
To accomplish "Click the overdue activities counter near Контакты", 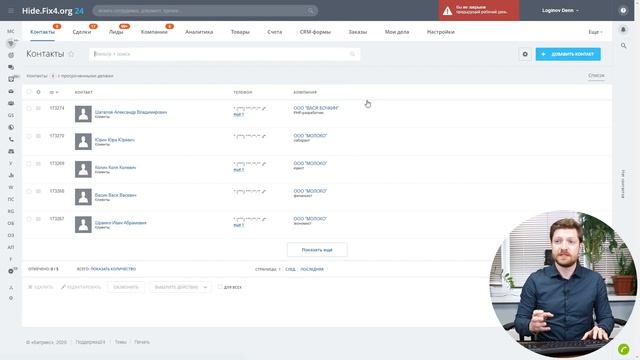I will [x=53, y=76].
